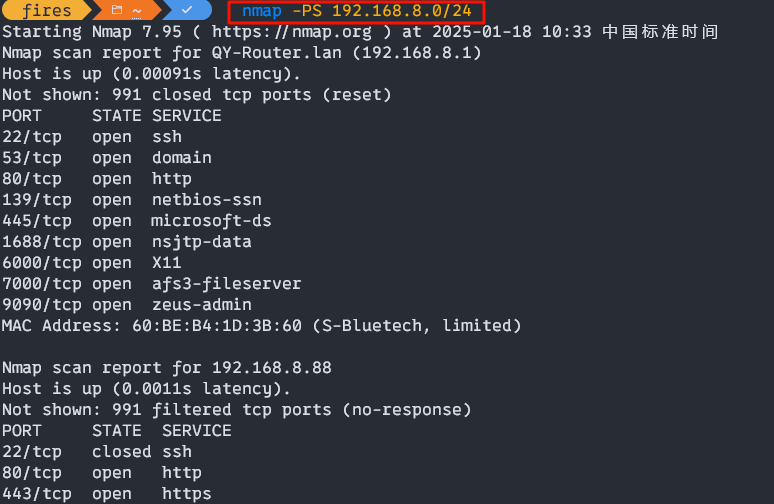Screen dimensions: 774x504
Task: Click the -PS option in the command
Action: tap(307, 11)
